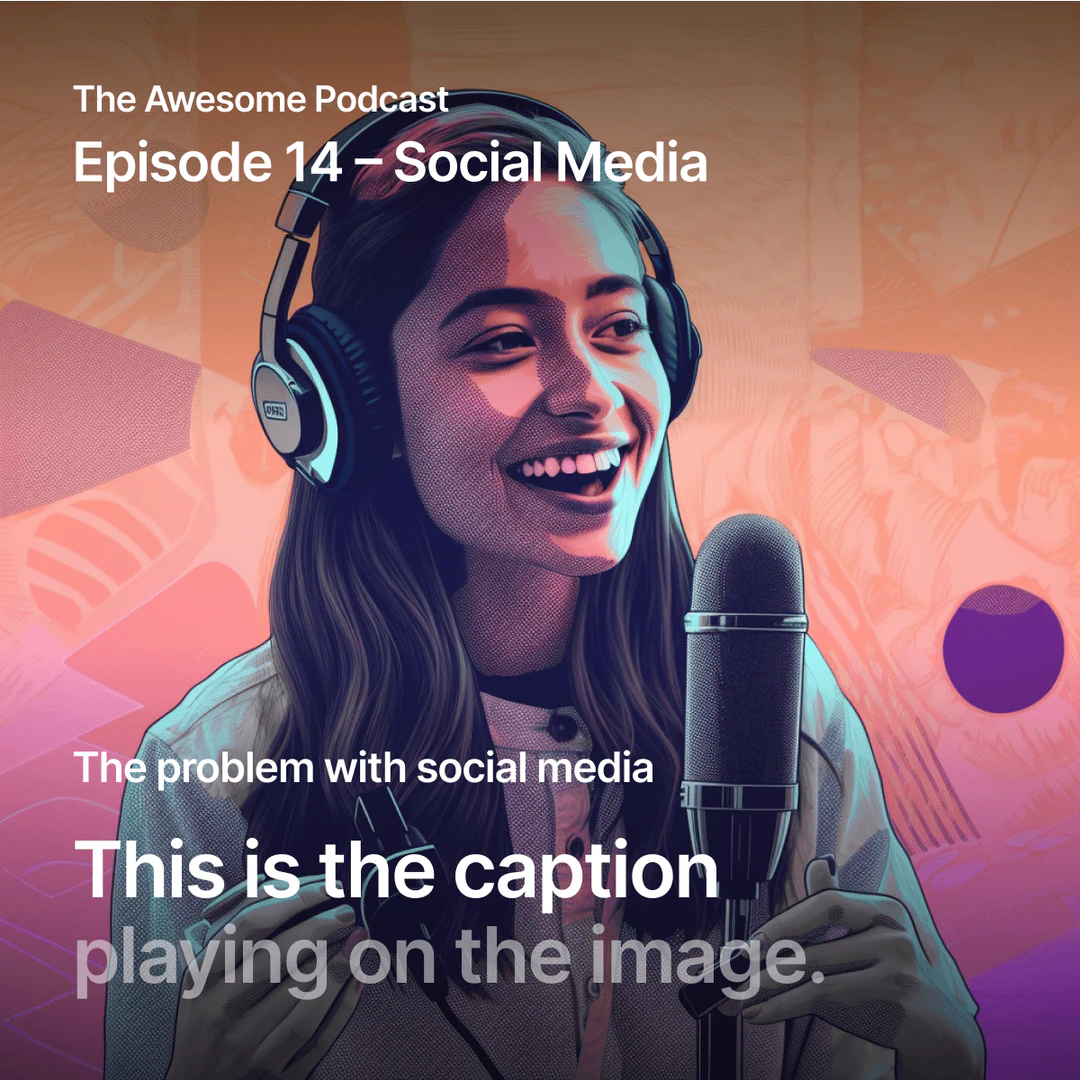
Task: Click the word 'Podcast' in the top title
Action: (x=379, y=99)
